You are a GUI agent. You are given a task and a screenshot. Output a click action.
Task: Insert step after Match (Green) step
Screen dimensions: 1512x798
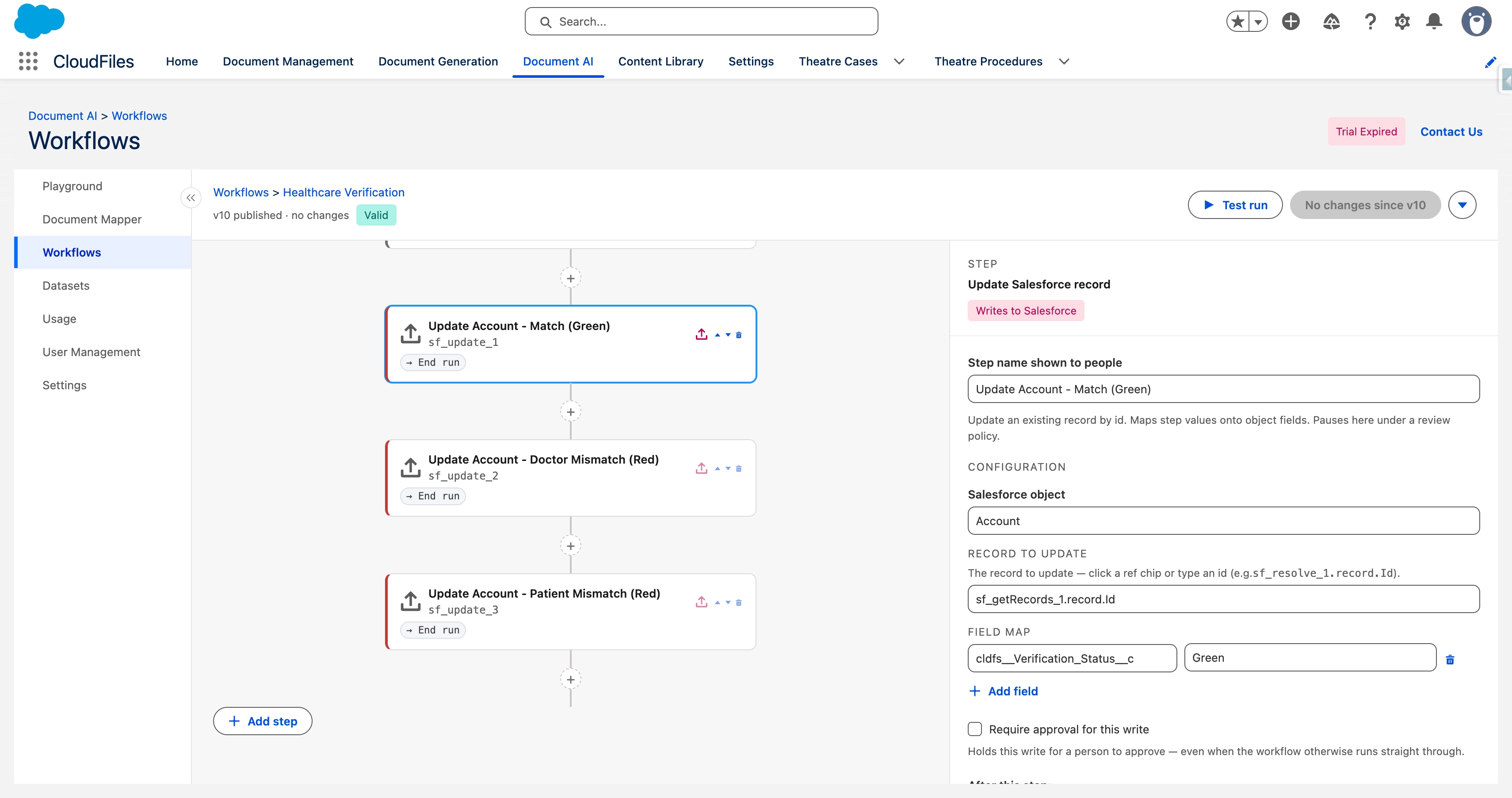point(570,412)
